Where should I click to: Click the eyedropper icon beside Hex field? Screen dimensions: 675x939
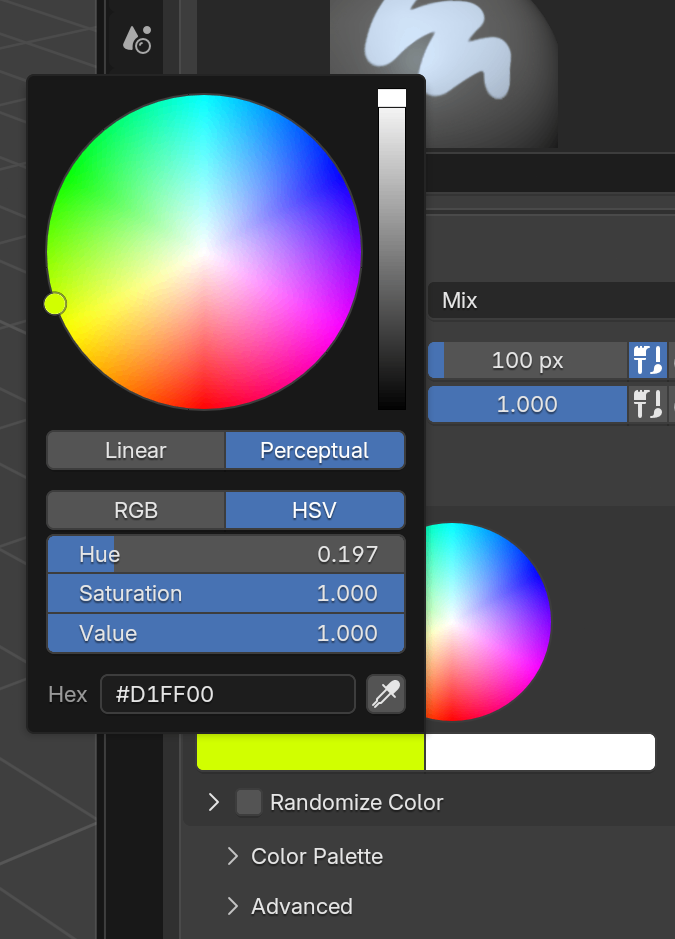tap(386, 694)
